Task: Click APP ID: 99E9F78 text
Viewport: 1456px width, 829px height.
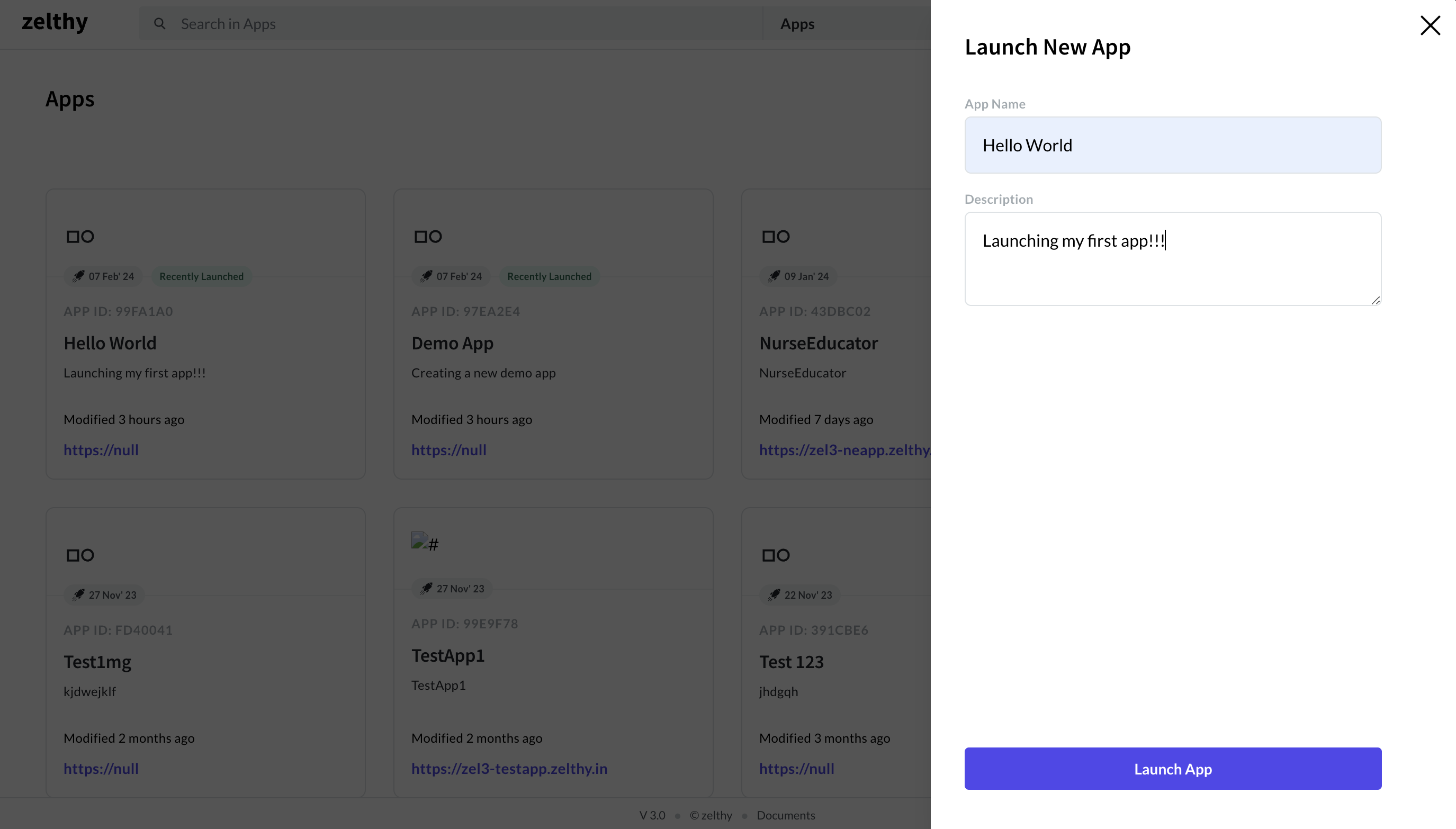Action: pos(465,624)
